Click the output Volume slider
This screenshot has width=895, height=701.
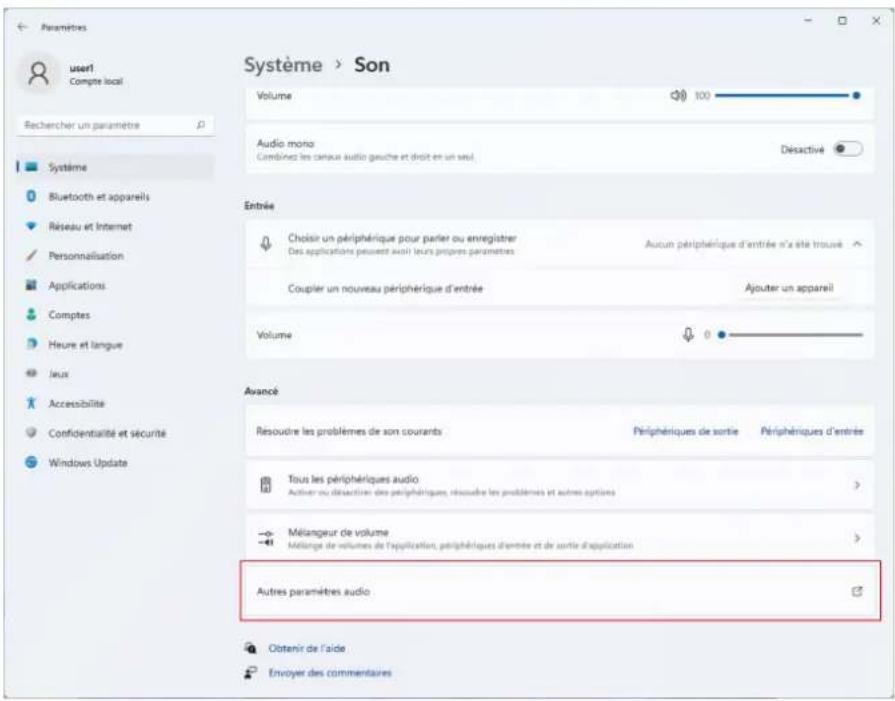click(787, 95)
